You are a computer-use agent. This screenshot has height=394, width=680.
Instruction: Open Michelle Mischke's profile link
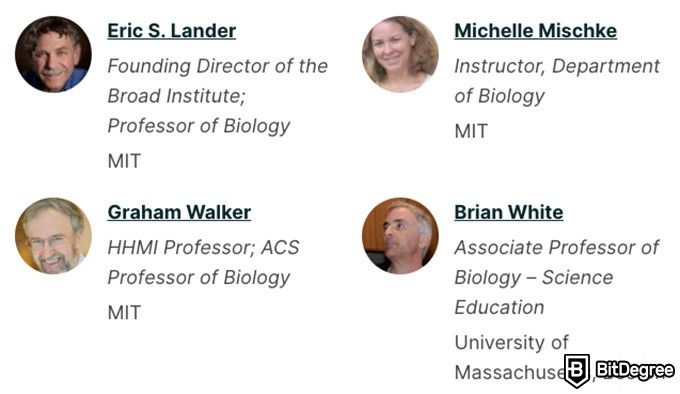click(x=536, y=31)
